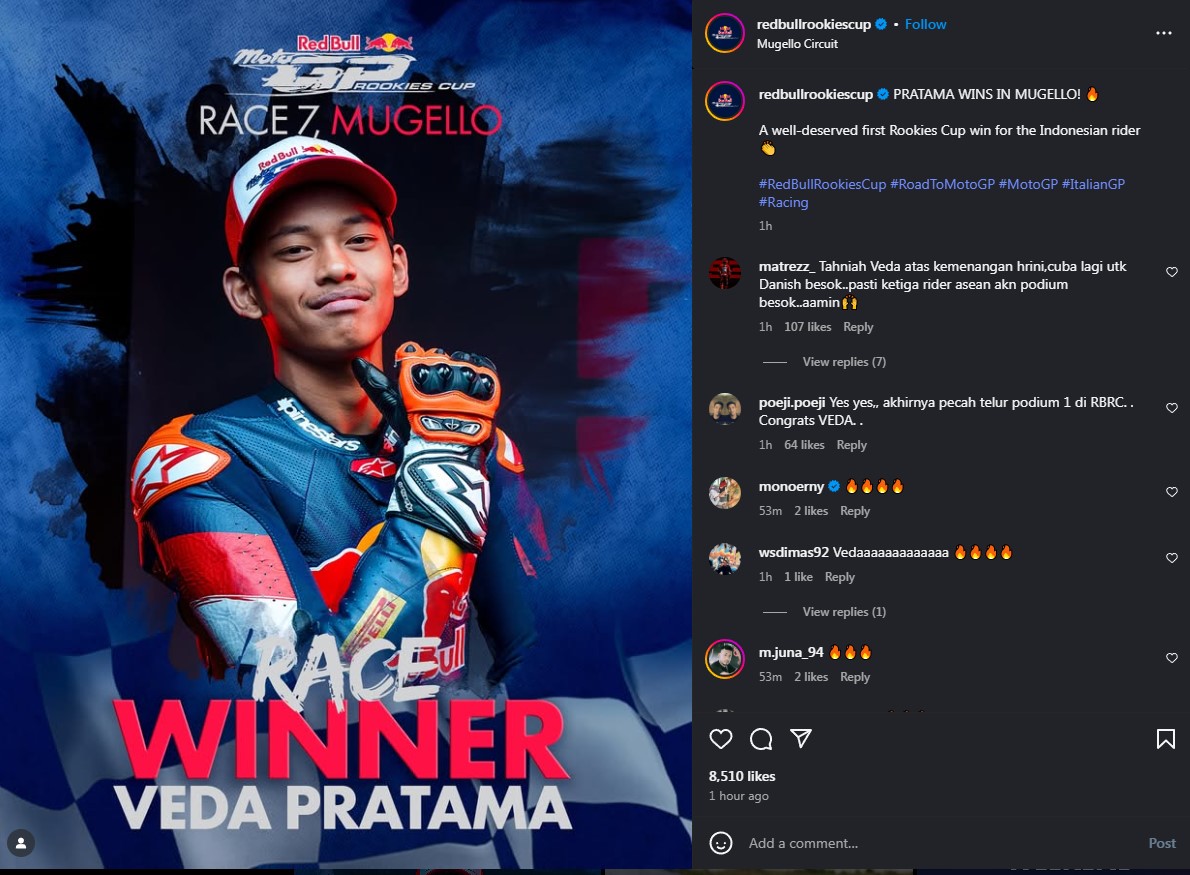Share post using paper plane icon
Viewport: 1190px width, 875px height.
(801, 738)
